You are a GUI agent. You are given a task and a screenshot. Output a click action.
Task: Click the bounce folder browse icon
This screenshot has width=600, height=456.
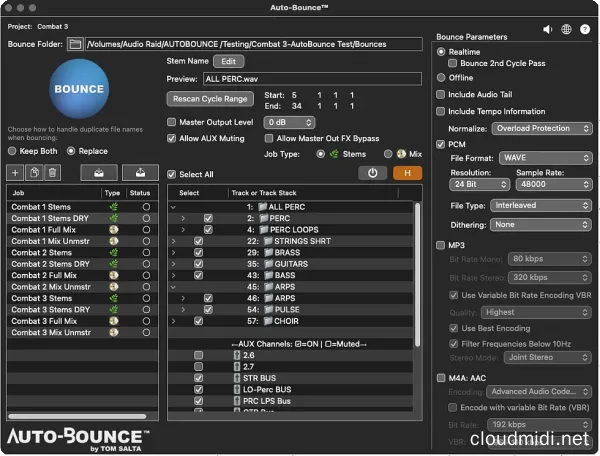(x=75, y=44)
